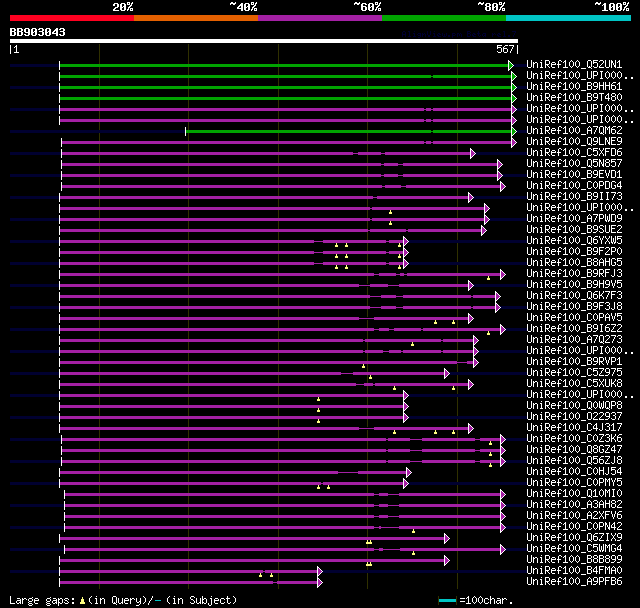Click the purple ~60% legend color band
This screenshot has height=608, width=640.
pyautogui.click(x=320, y=18)
